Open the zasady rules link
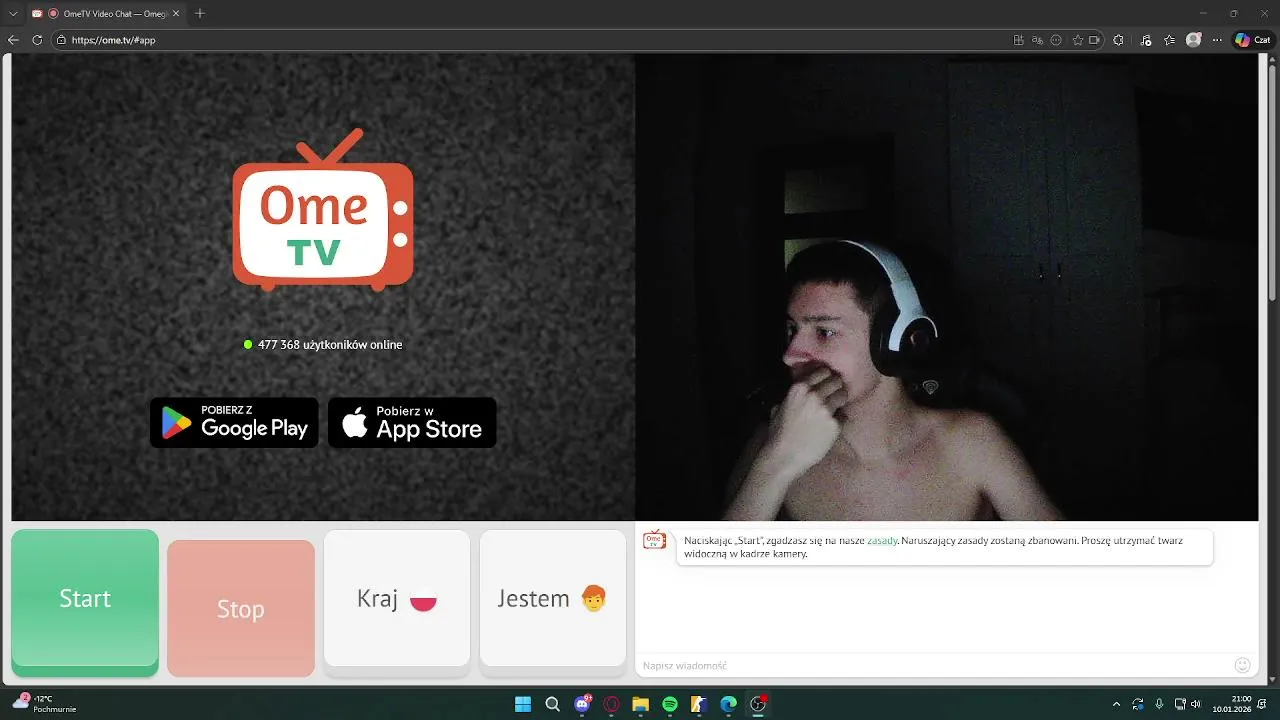 click(882, 540)
